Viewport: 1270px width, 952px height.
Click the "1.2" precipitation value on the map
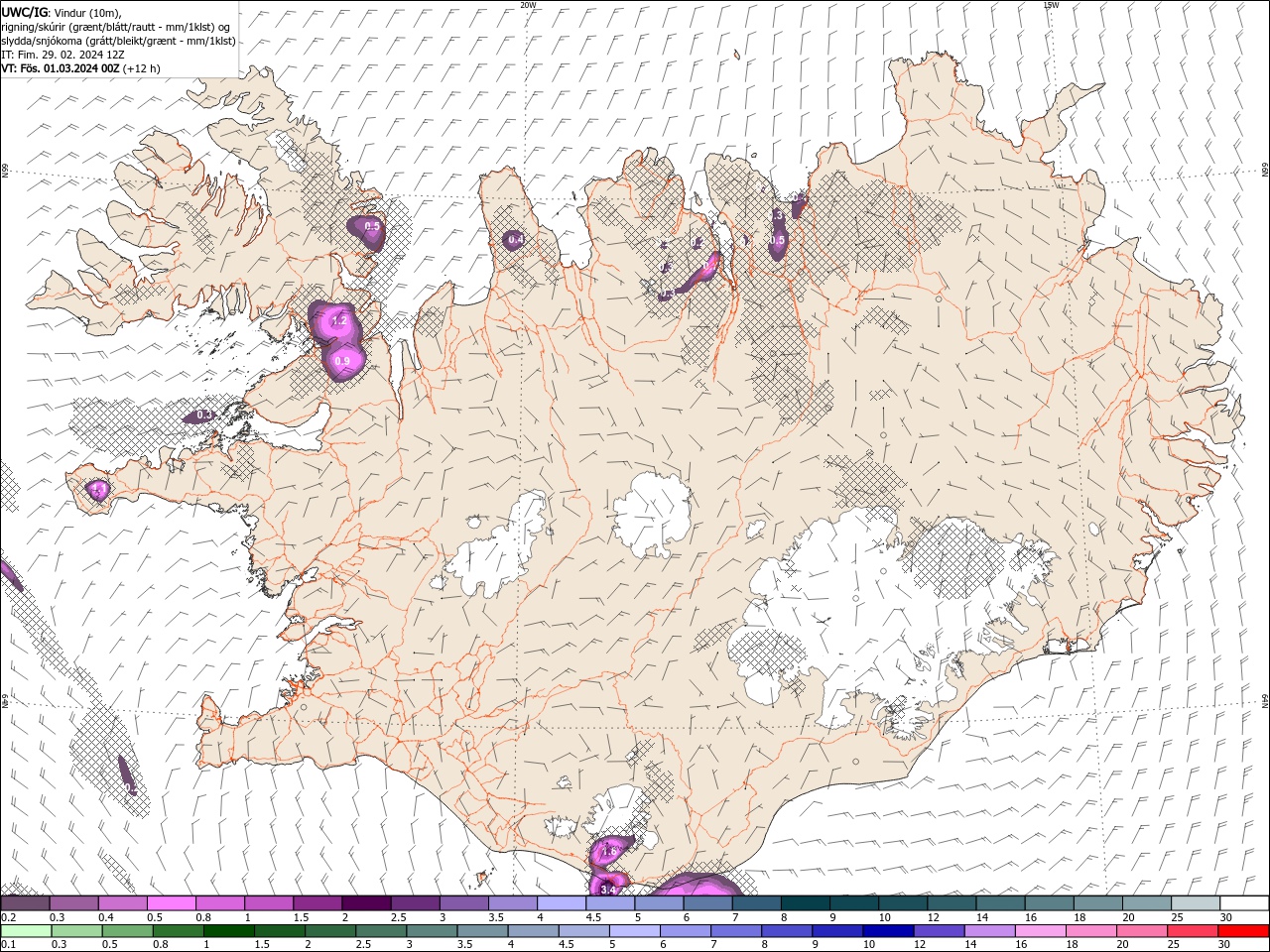coord(338,321)
